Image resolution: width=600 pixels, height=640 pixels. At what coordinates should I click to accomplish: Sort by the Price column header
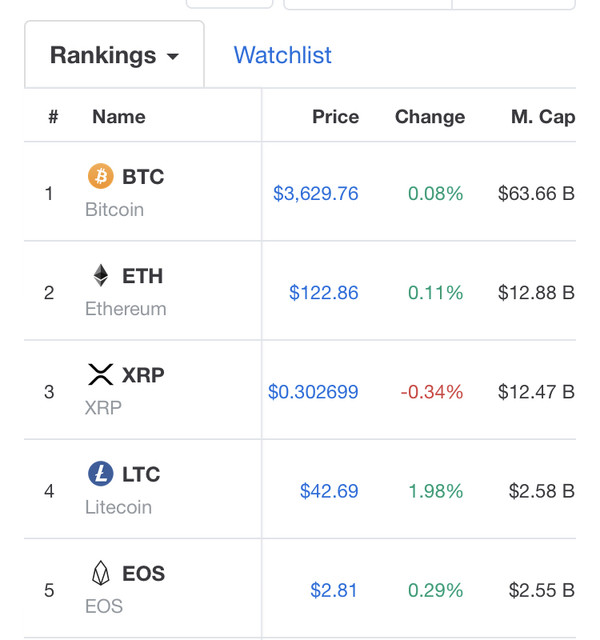336,117
